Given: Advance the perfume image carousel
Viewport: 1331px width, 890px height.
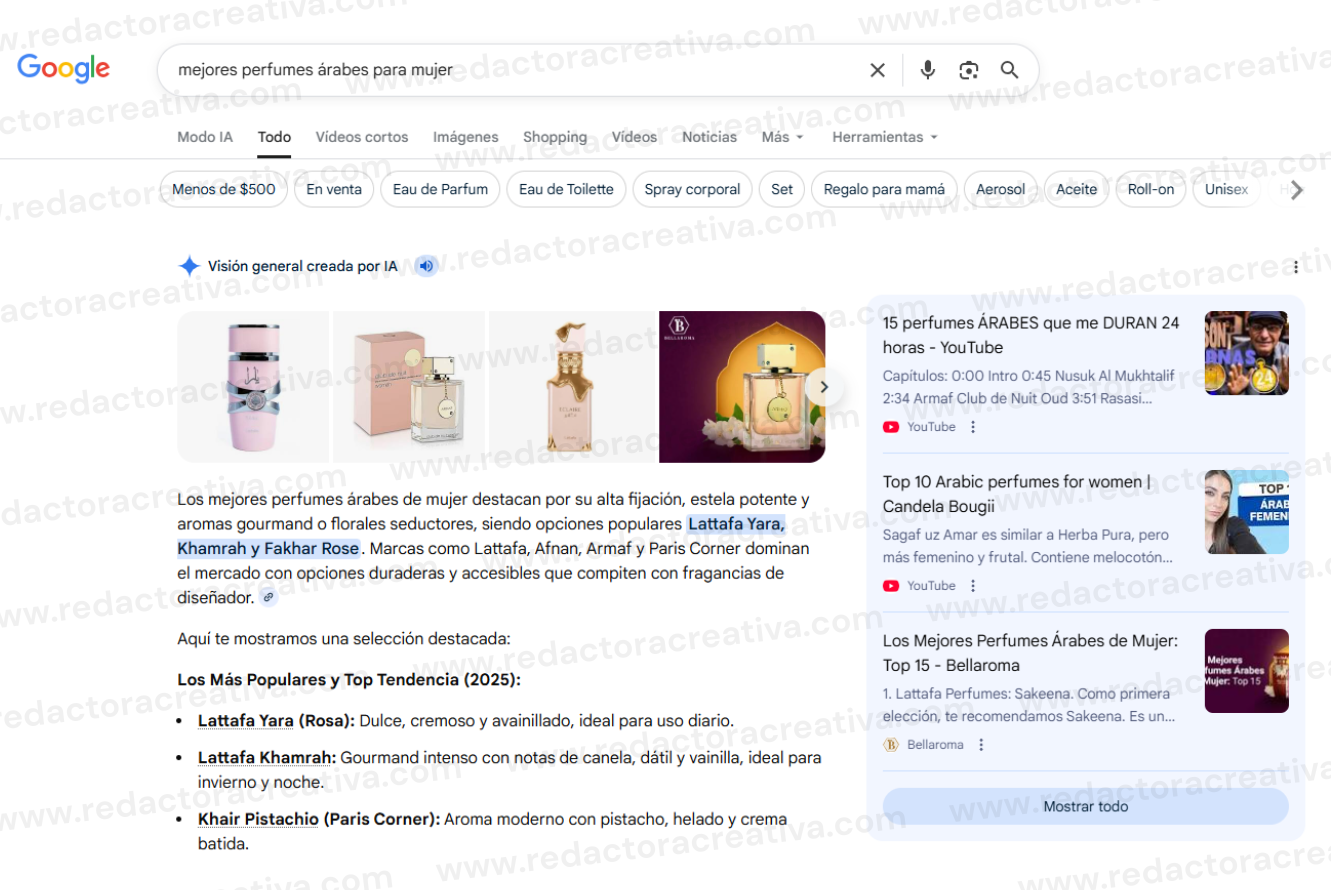Looking at the screenshot, I should click(x=824, y=387).
